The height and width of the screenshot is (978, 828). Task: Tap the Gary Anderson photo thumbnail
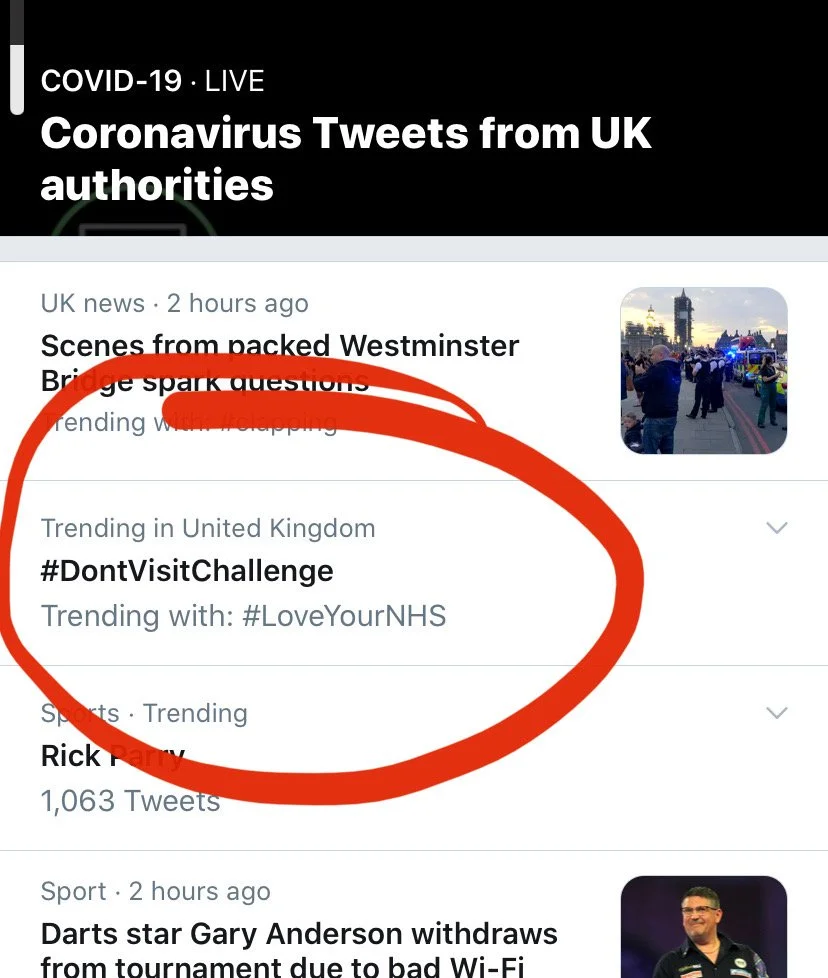coord(703,926)
